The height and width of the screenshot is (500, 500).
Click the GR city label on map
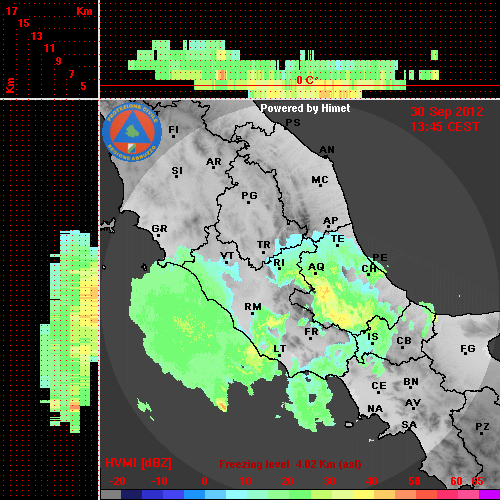pyautogui.click(x=159, y=229)
